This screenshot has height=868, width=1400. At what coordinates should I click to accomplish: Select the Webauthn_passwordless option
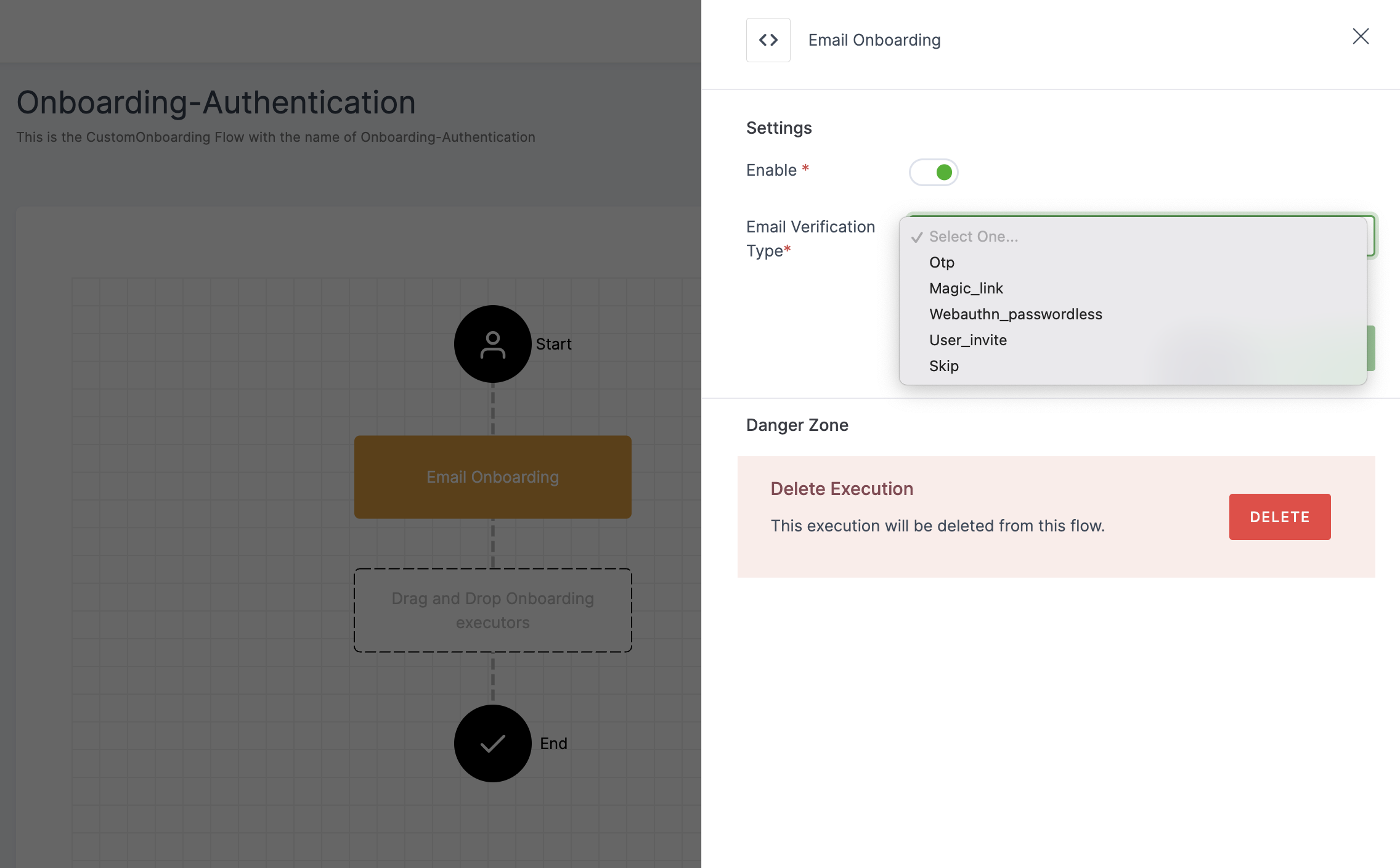(x=1133, y=314)
